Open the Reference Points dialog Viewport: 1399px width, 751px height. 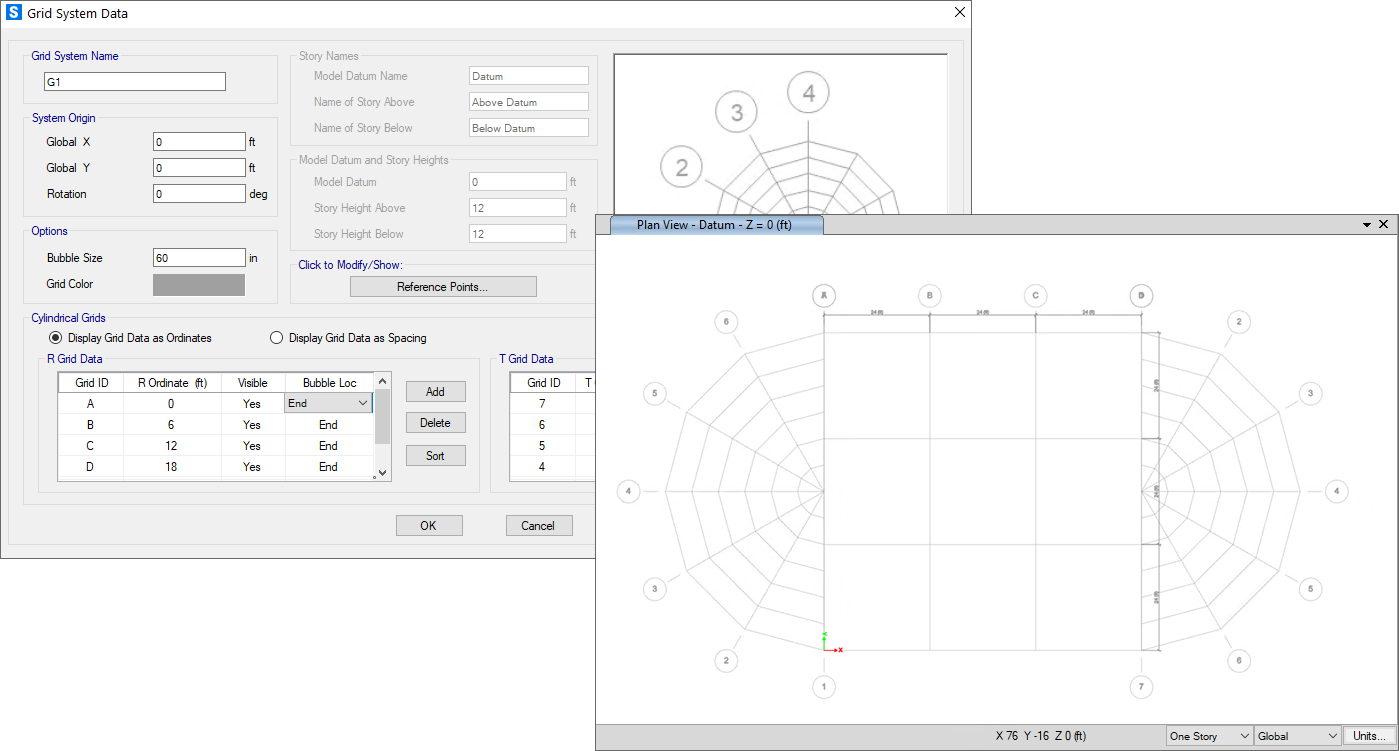pos(443,286)
